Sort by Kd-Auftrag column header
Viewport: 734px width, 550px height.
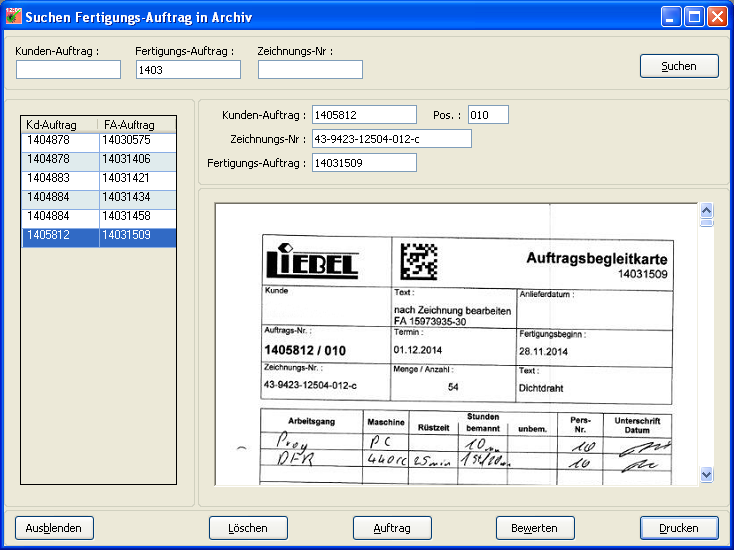coord(60,124)
